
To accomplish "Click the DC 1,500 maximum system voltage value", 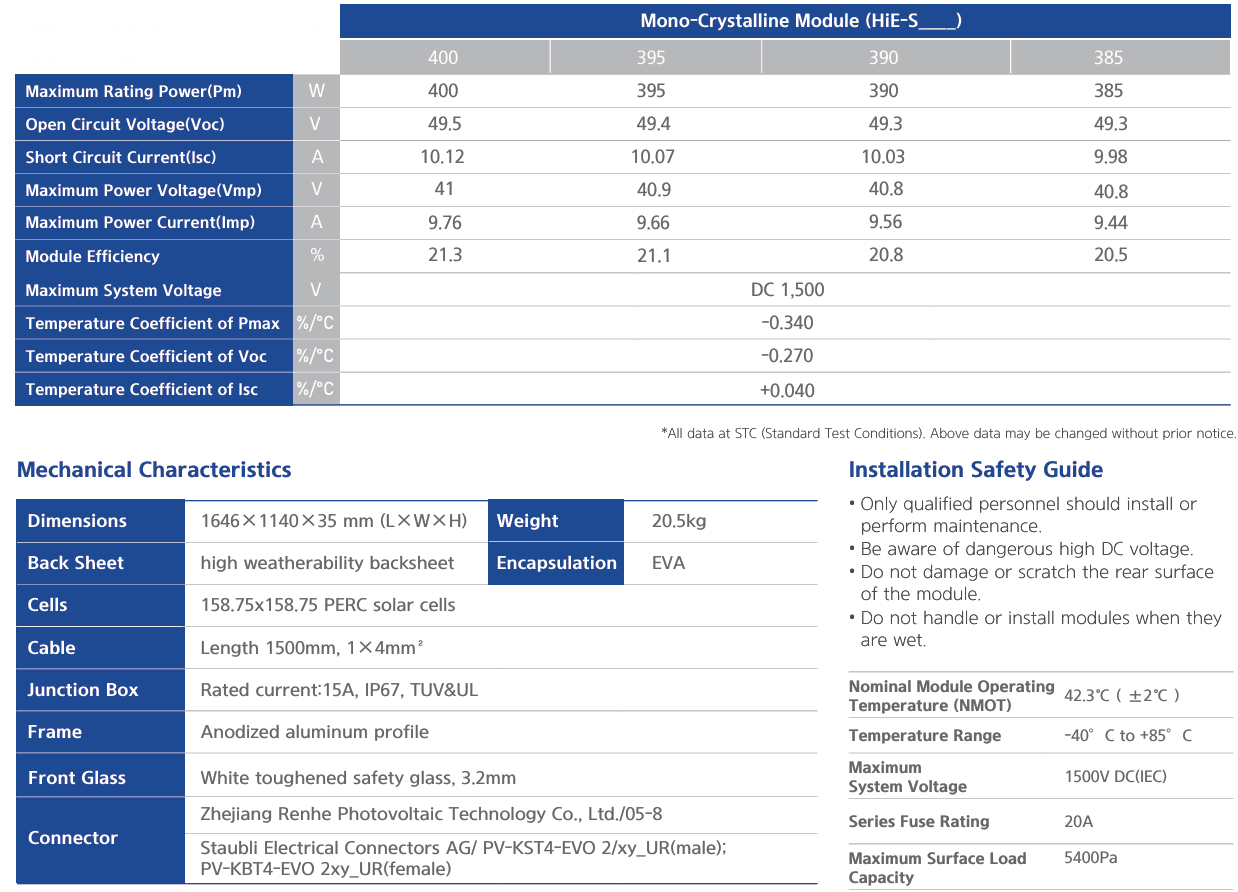I will tap(787, 290).
